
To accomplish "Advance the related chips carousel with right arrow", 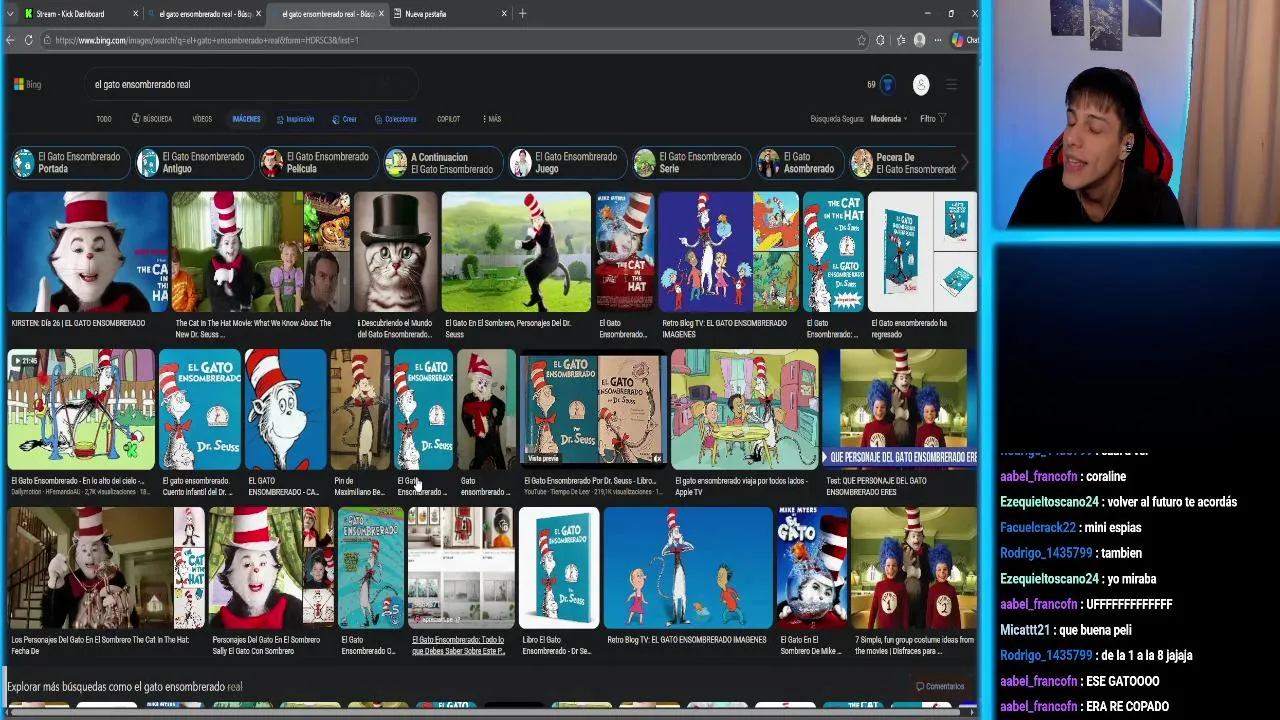I will (x=964, y=162).
